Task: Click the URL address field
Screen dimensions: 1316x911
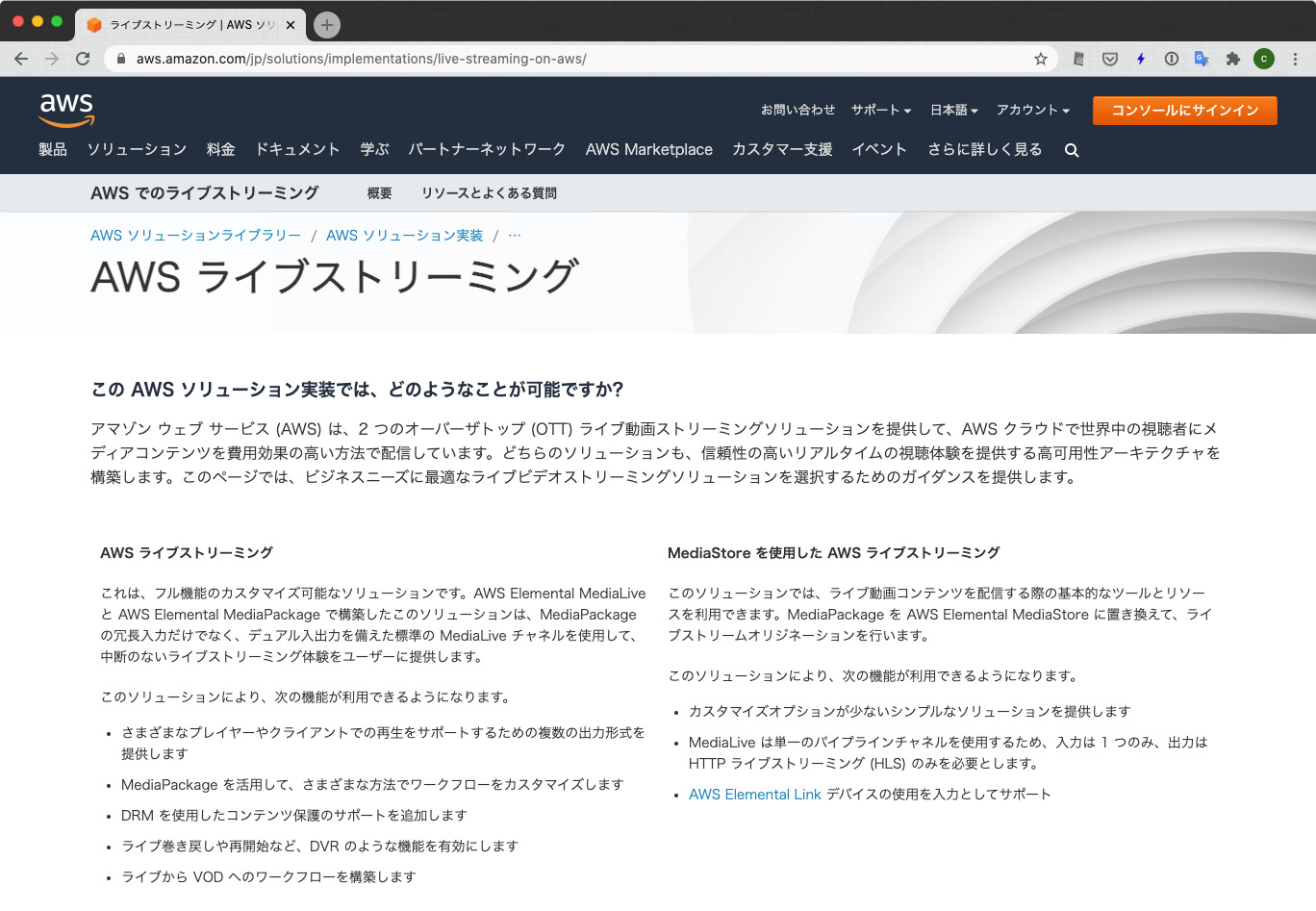Action: coord(582,59)
